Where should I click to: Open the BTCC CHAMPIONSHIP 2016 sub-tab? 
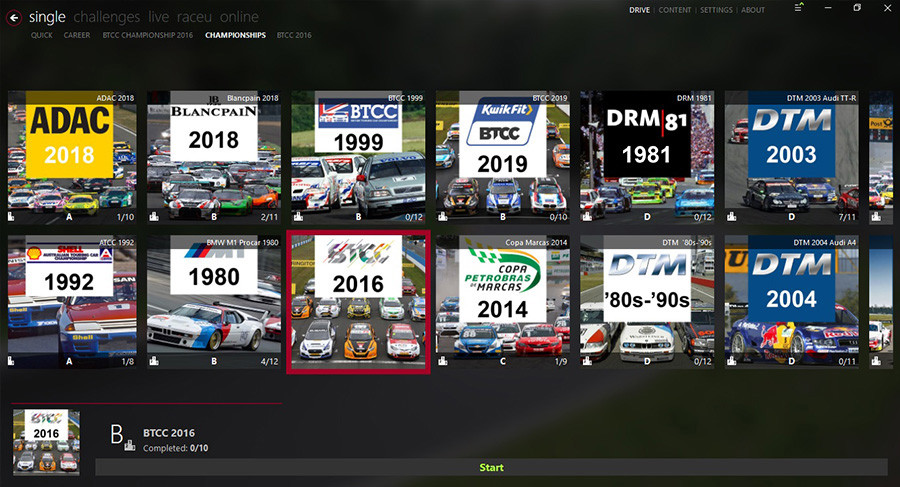148,35
